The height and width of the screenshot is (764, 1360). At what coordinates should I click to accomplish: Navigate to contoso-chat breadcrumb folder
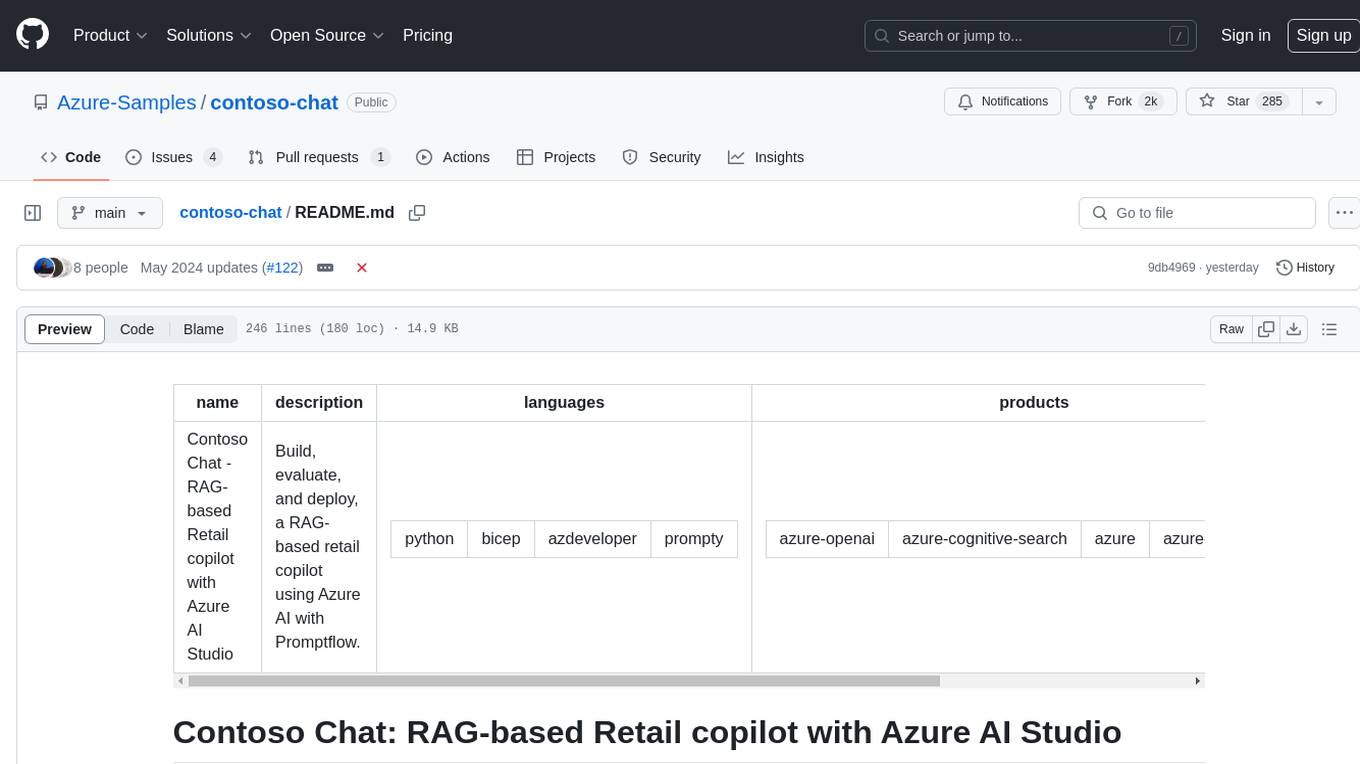tap(230, 212)
